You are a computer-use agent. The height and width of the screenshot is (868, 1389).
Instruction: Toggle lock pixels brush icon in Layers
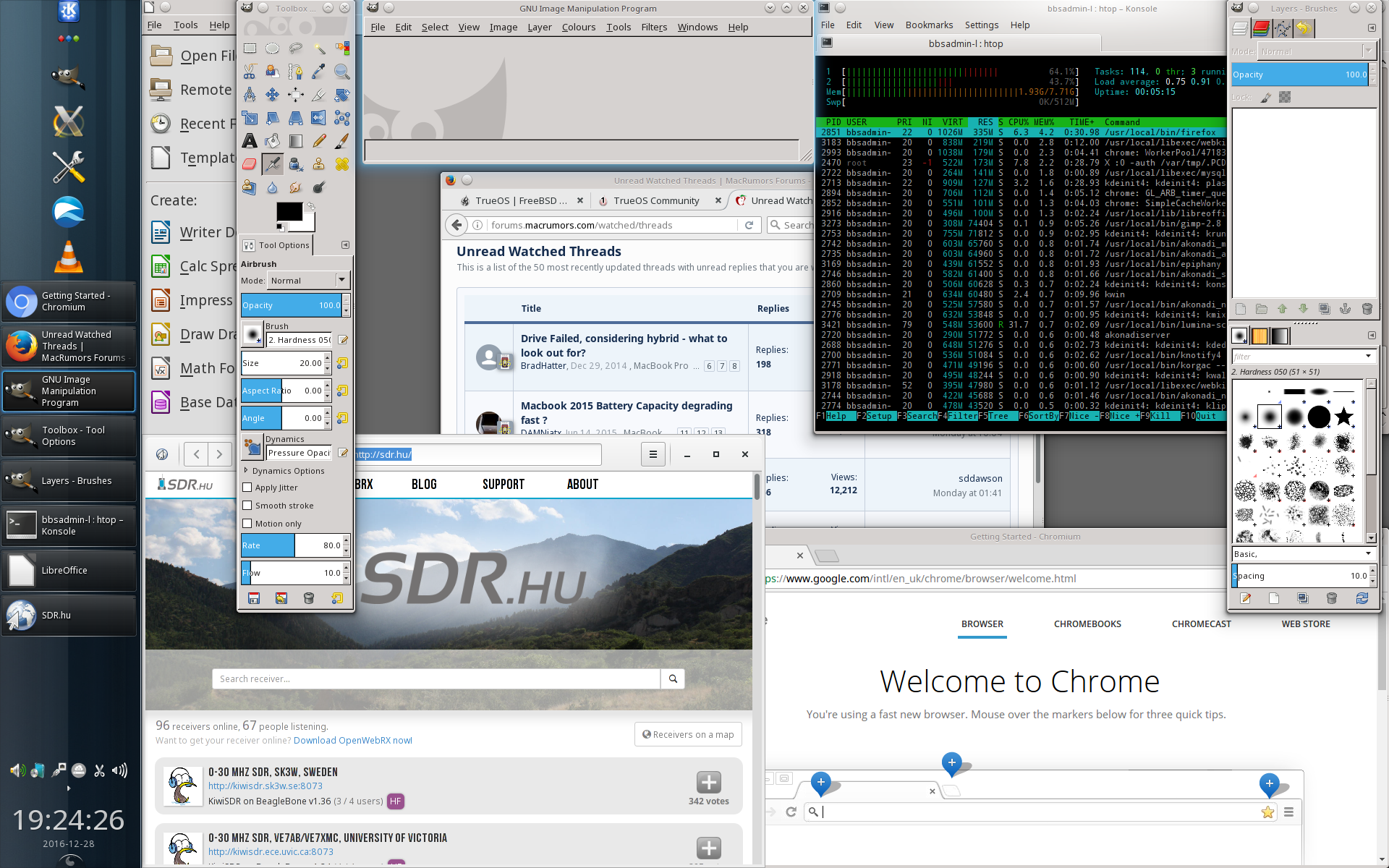[x=1265, y=97]
